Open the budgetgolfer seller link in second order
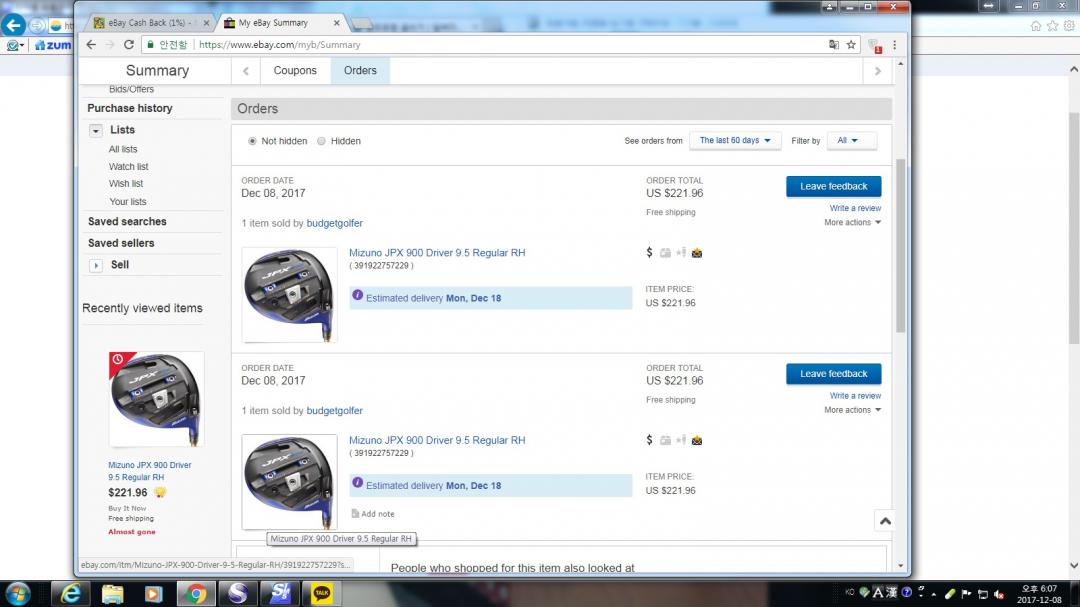The image size is (1080, 607). [x=334, y=411]
